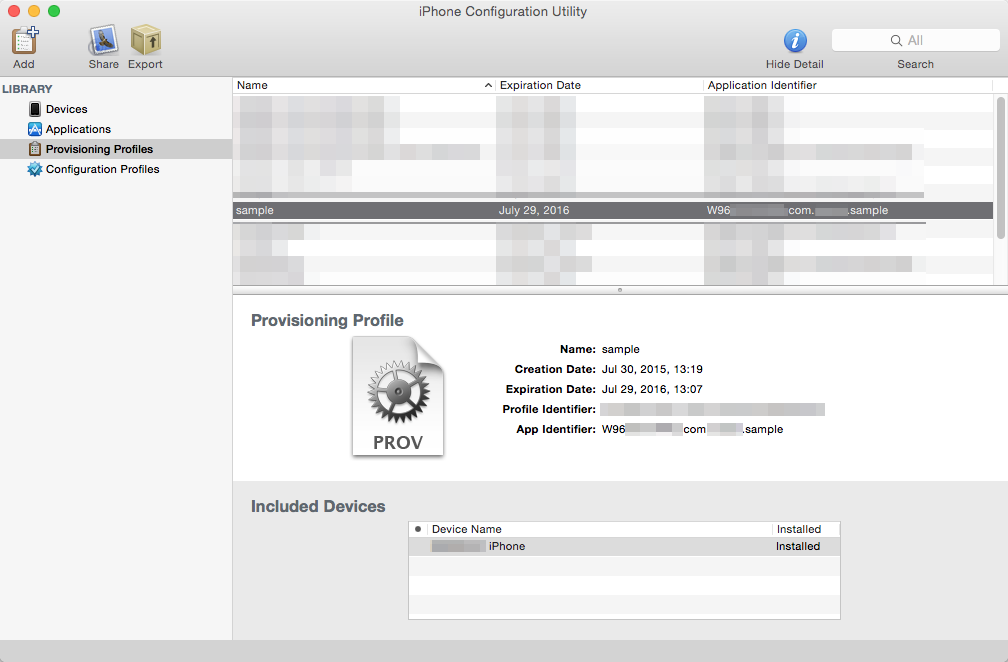Viewport: 1008px width, 662px height.
Task: Select the iPhone device row
Action: pos(624,546)
